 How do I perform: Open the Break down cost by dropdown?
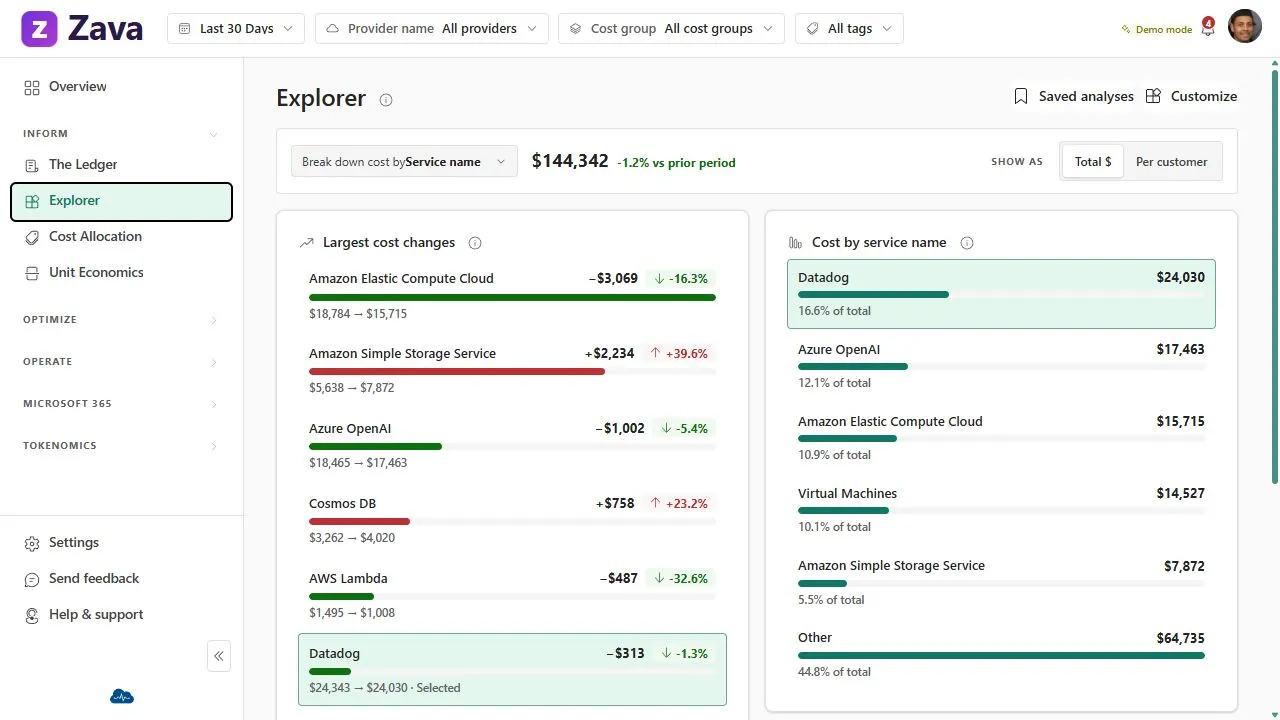pos(404,162)
